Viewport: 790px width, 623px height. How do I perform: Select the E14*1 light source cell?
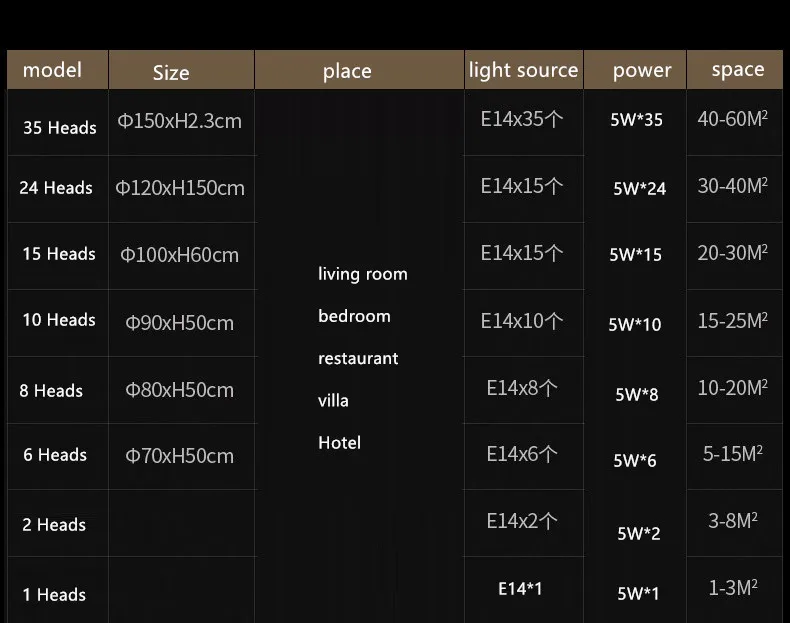tap(520, 589)
